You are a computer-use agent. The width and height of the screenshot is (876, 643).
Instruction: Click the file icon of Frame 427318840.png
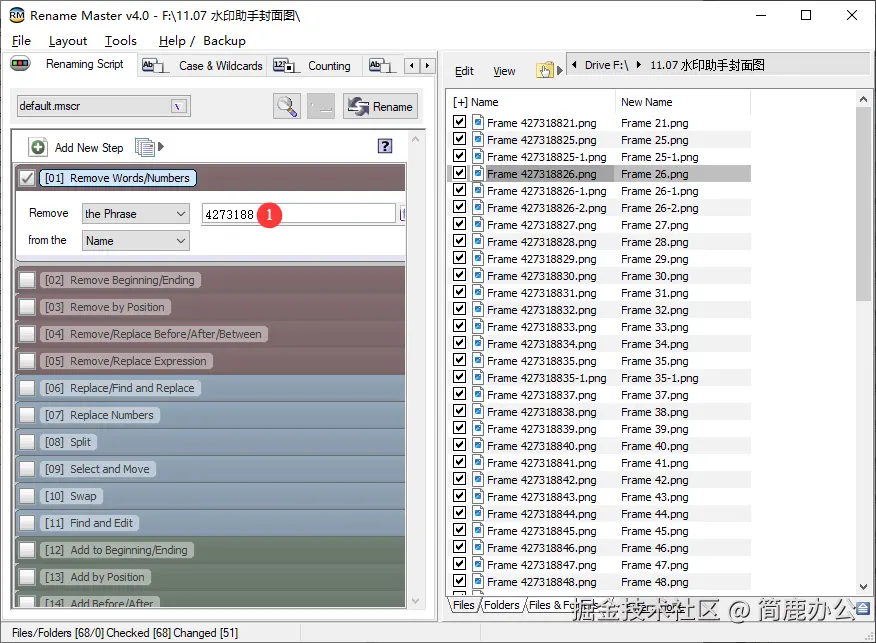click(478, 445)
